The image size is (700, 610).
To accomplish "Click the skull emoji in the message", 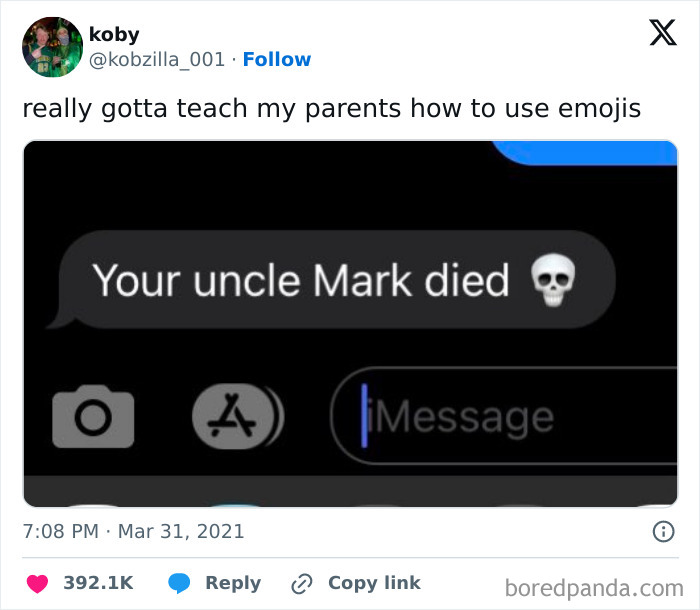I will pyautogui.click(x=552, y=282).
